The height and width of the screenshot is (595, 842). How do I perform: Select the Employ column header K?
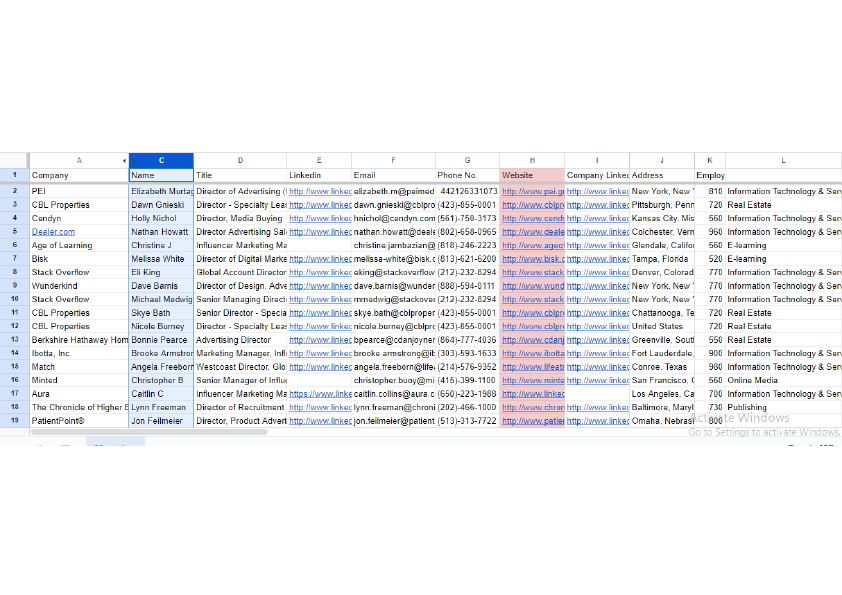coord(710,160)
